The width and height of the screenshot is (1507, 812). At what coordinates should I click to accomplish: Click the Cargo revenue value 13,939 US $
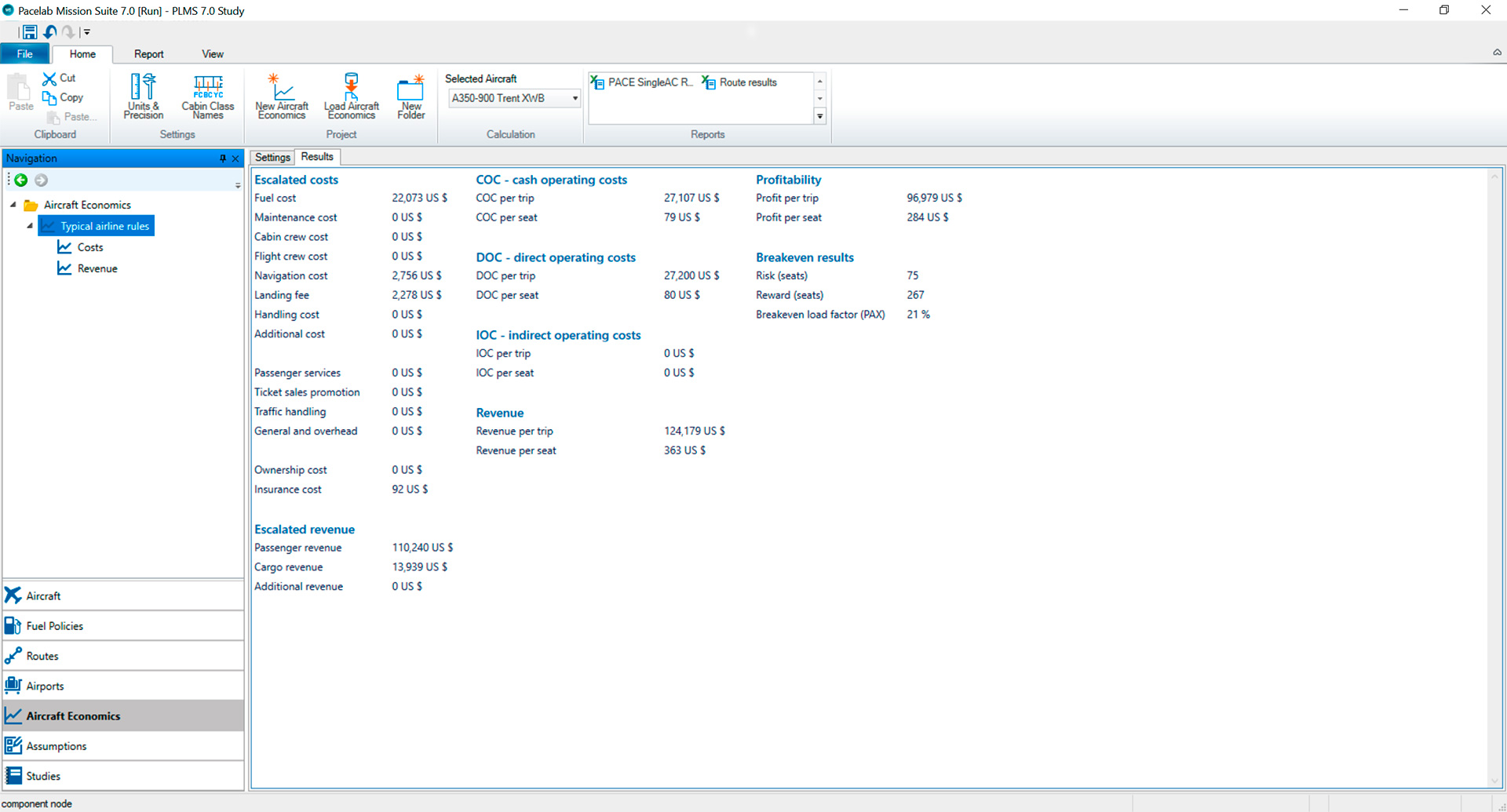coord(420,567)
